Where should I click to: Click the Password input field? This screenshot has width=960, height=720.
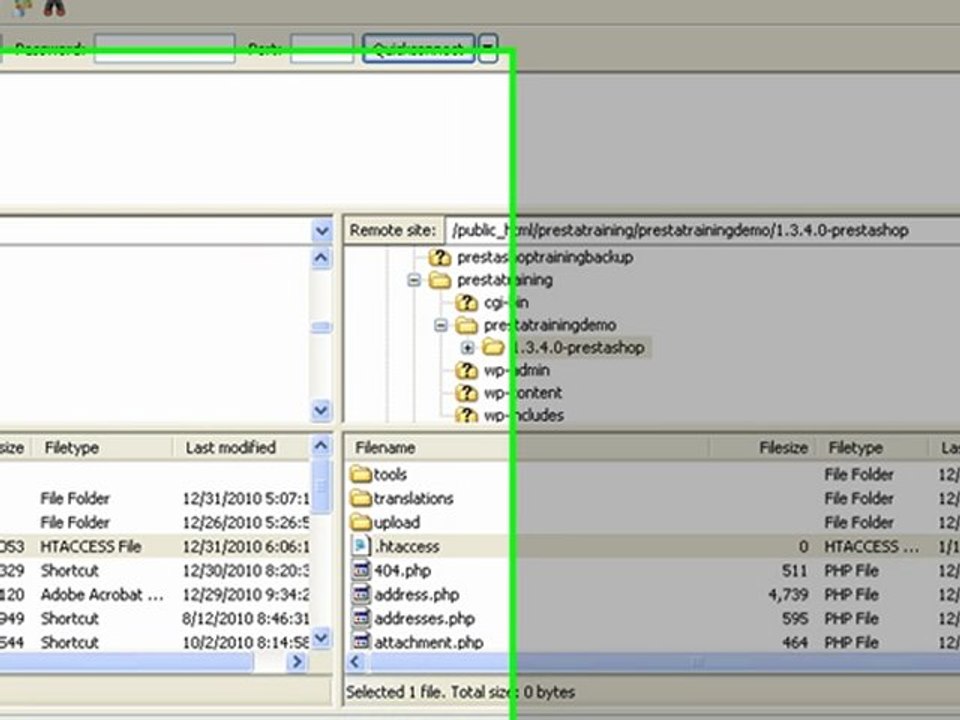(164, 48)
